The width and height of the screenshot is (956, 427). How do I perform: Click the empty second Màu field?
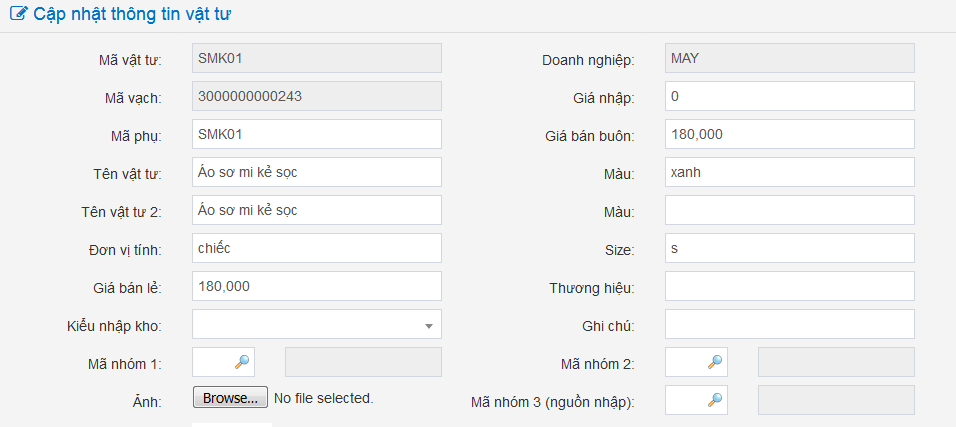point(789,210)
